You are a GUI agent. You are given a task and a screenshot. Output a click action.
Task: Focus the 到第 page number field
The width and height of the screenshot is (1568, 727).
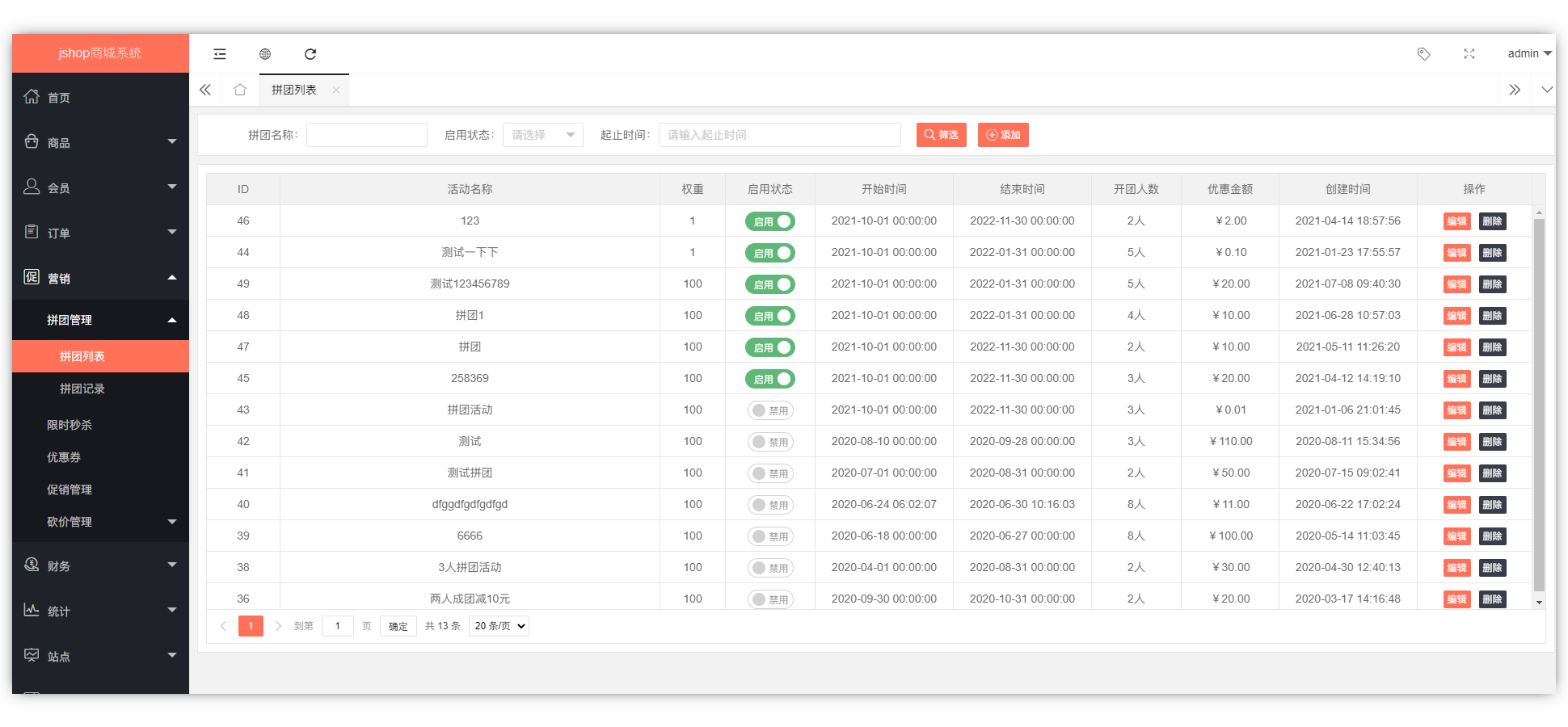tap(338, 626)
